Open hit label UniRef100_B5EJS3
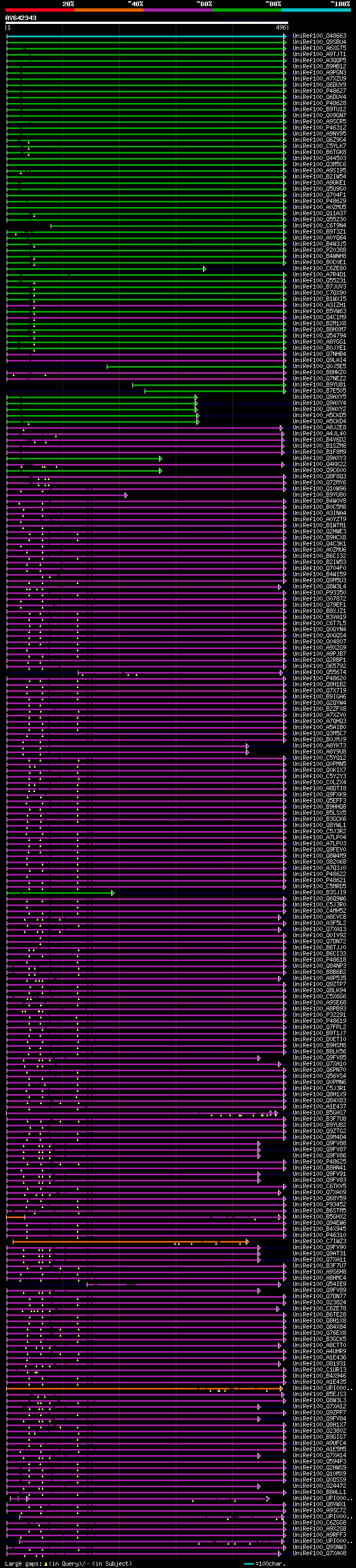This screenshot has width=356, height=1568. (319, 1394)
